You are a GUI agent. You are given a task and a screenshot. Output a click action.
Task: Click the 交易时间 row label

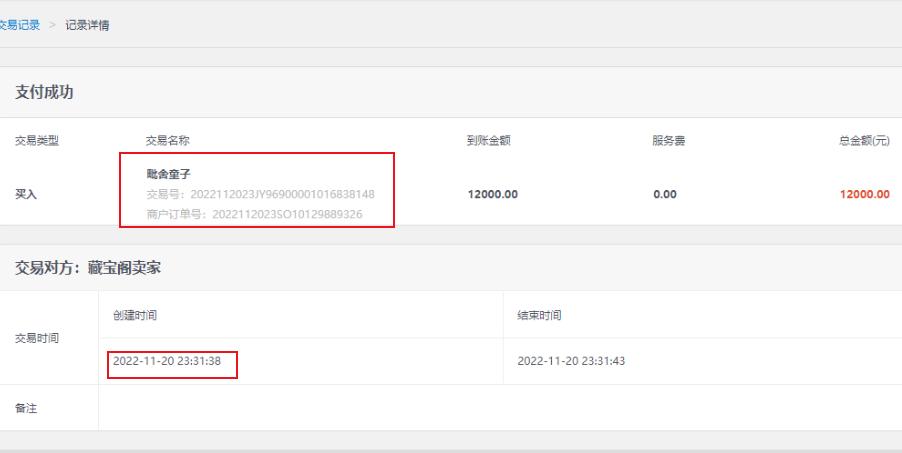pos(37,338)
